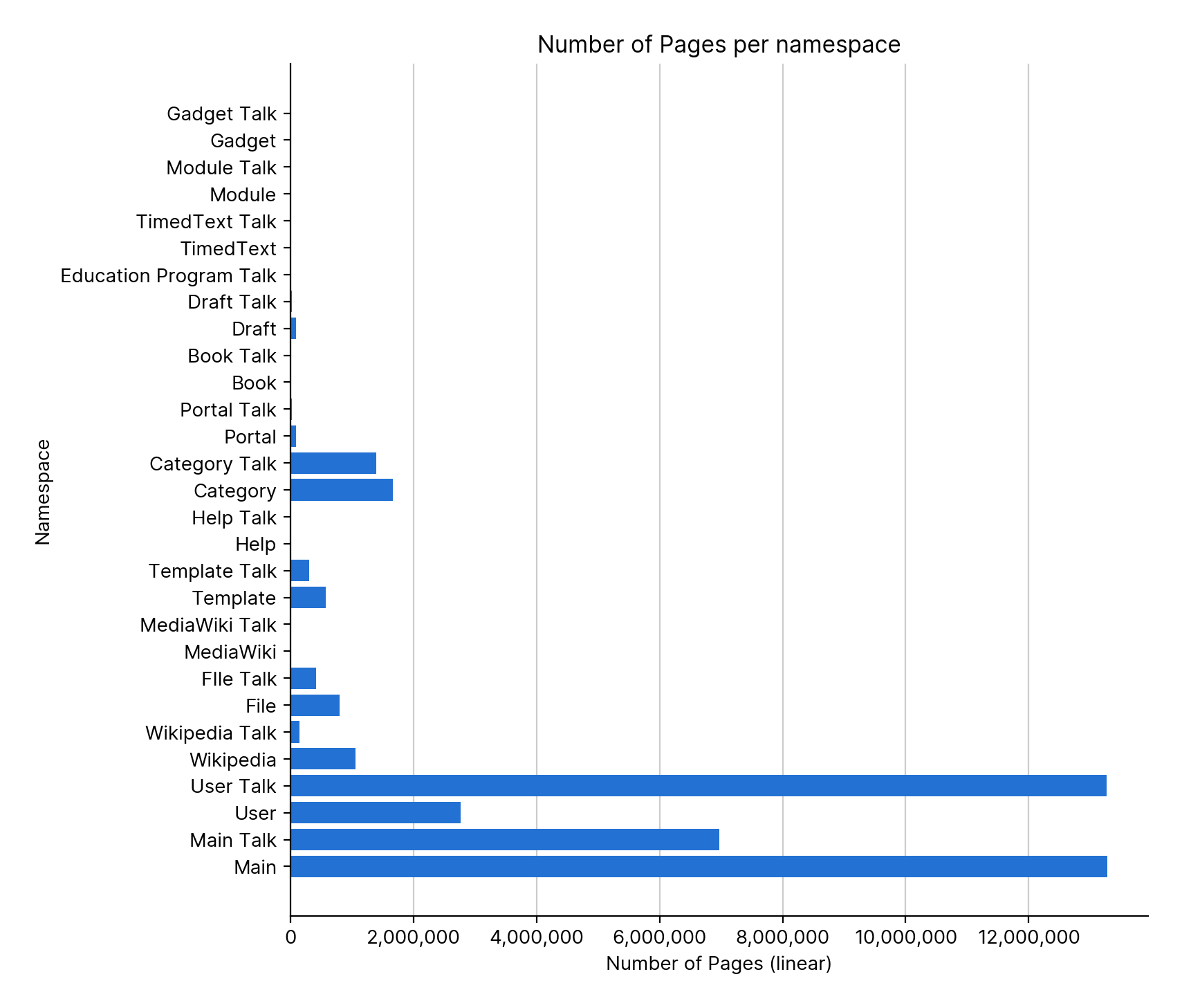Click the '12,000,000' x-axis tick label
Screen dimensions: 1182x1008
[1028, 937]
